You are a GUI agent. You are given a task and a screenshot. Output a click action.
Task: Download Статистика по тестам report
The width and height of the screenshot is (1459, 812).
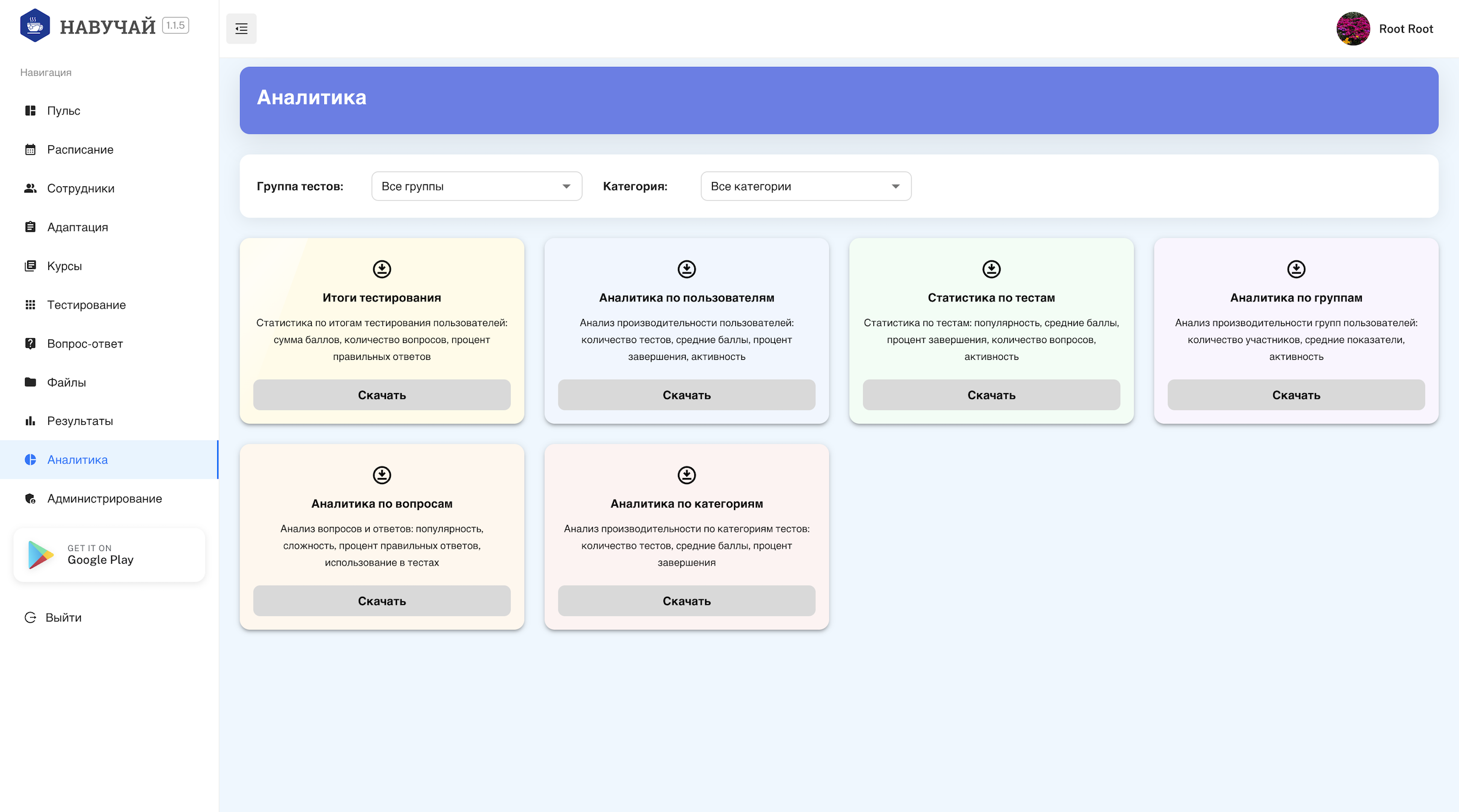coord(991,395)
